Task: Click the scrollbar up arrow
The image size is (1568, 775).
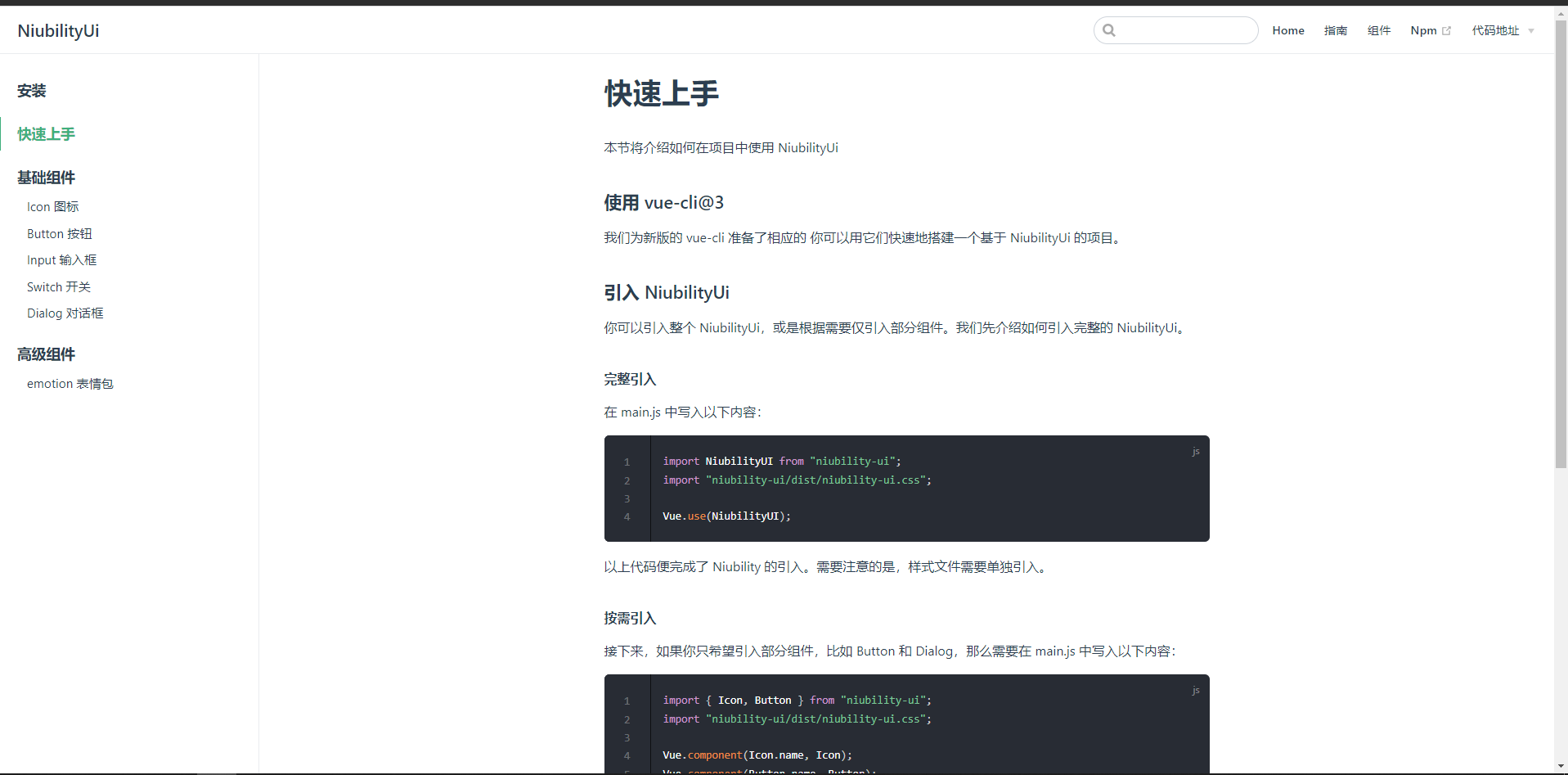Action: 1561,12
